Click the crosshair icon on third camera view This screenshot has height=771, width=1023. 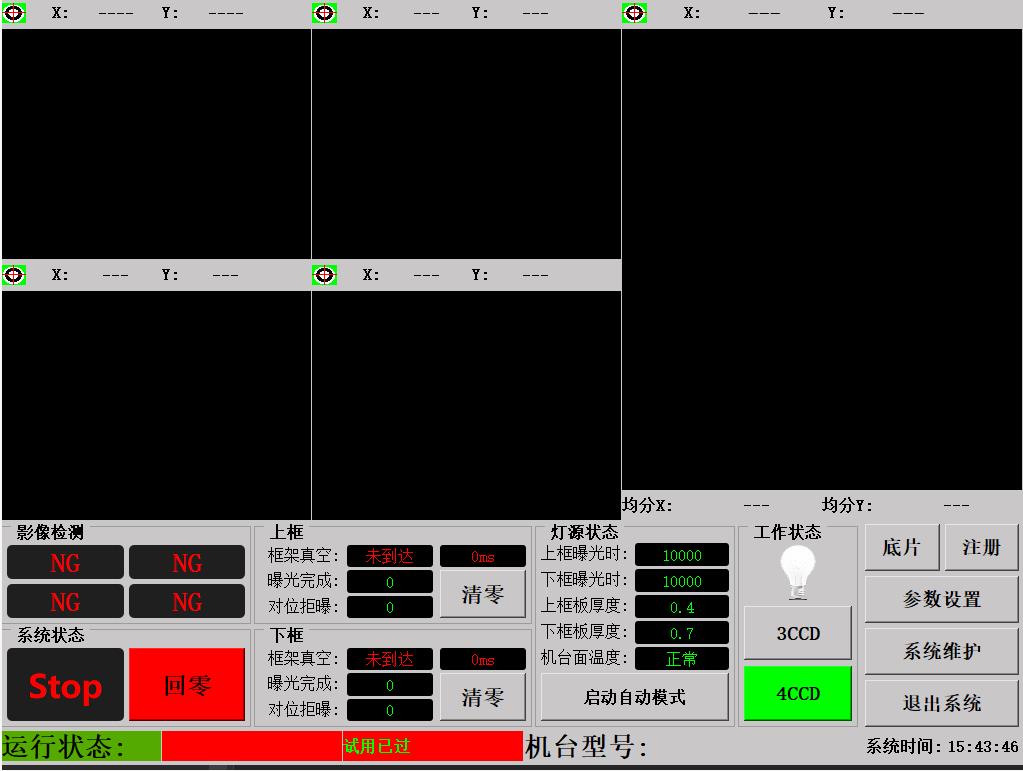click(x=634, y=13)
